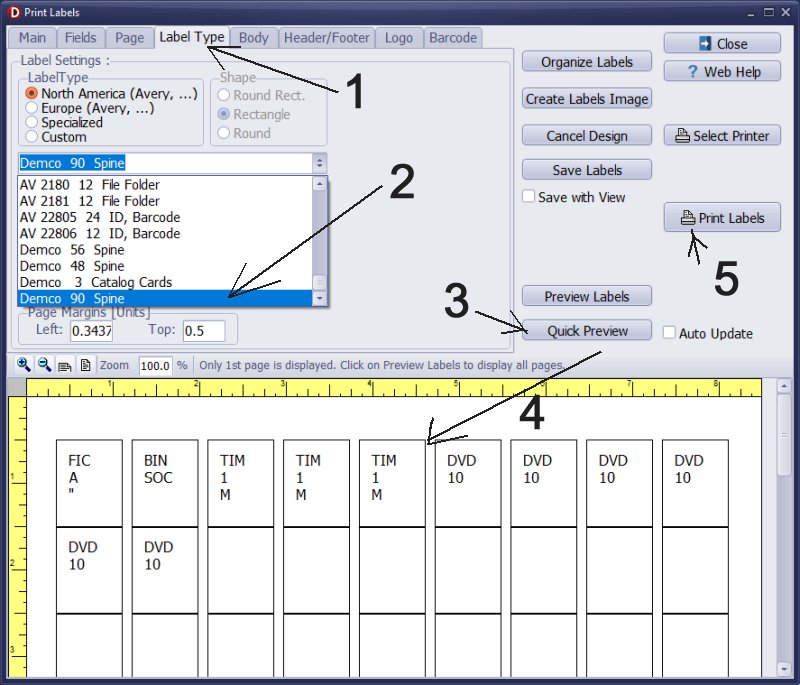The height and width of the screenshot is (685, 800).
Task: Pick AV 22805 24 ID, Barcode
Action: [165, 217]
